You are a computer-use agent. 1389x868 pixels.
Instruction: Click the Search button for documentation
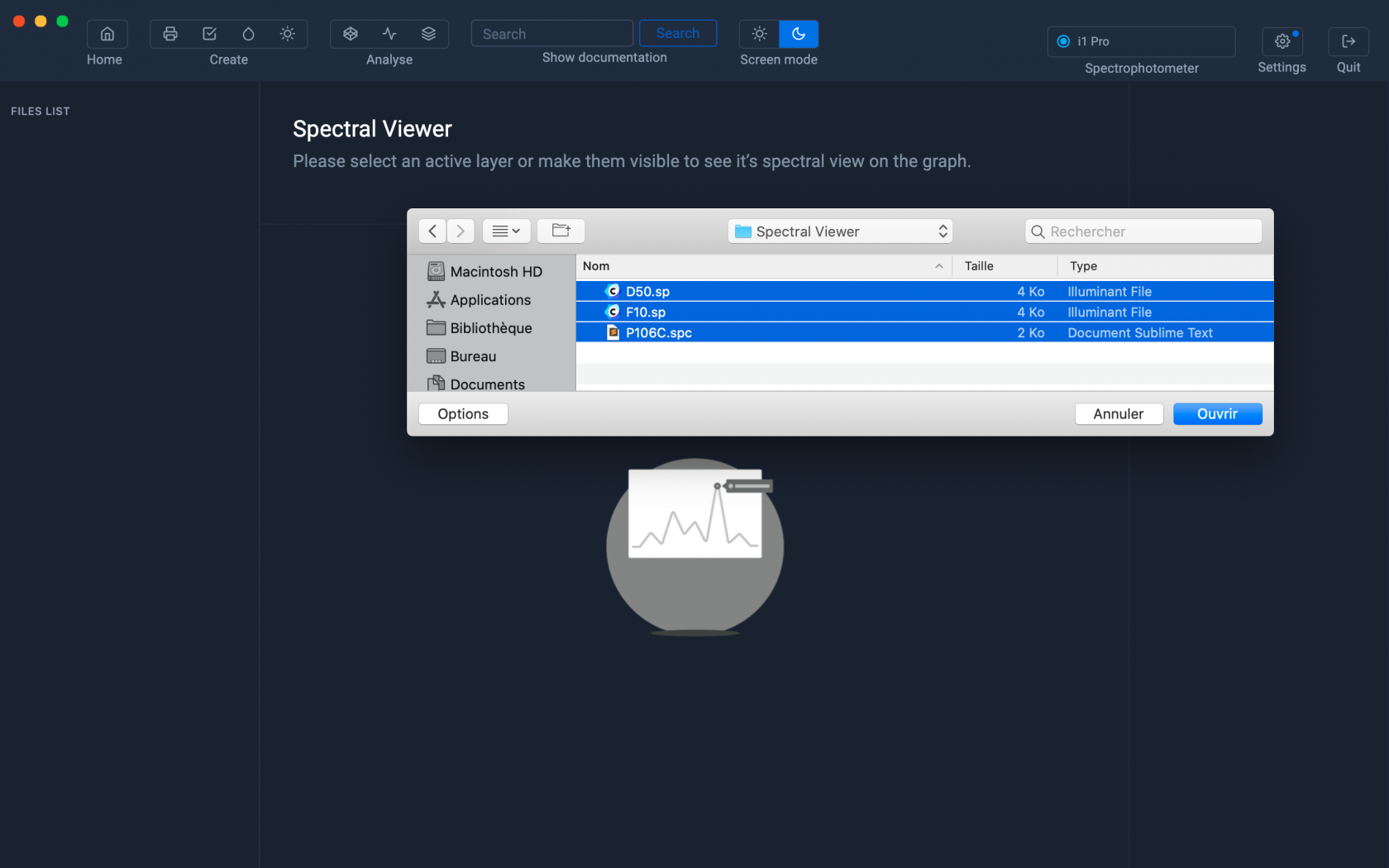coord(678,33)
